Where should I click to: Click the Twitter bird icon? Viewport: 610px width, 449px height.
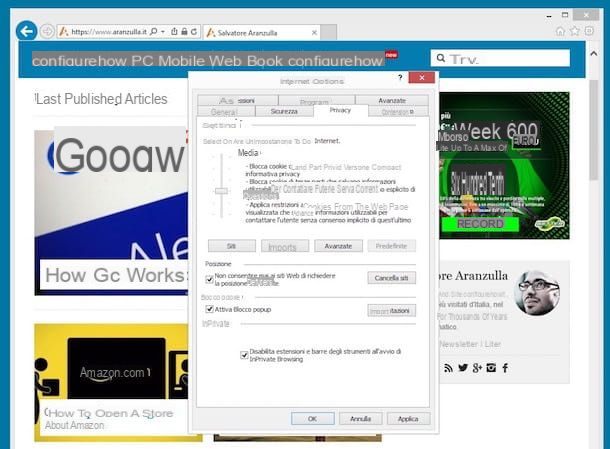[463, 368]
